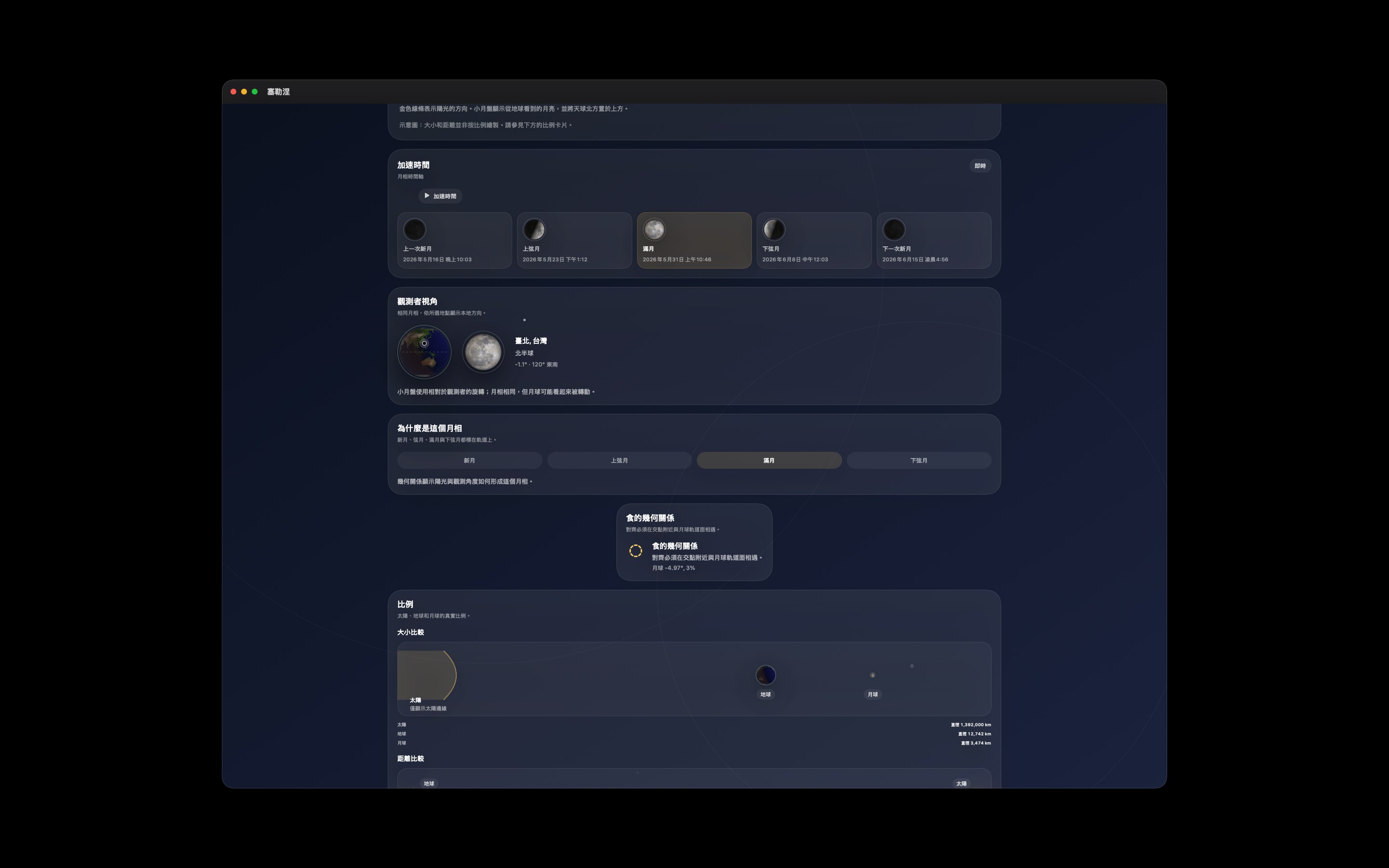Click the 下弦月 half-moon icon in timeline
The width and height of the screenshot is (1389, 868).
click(774, 230)
